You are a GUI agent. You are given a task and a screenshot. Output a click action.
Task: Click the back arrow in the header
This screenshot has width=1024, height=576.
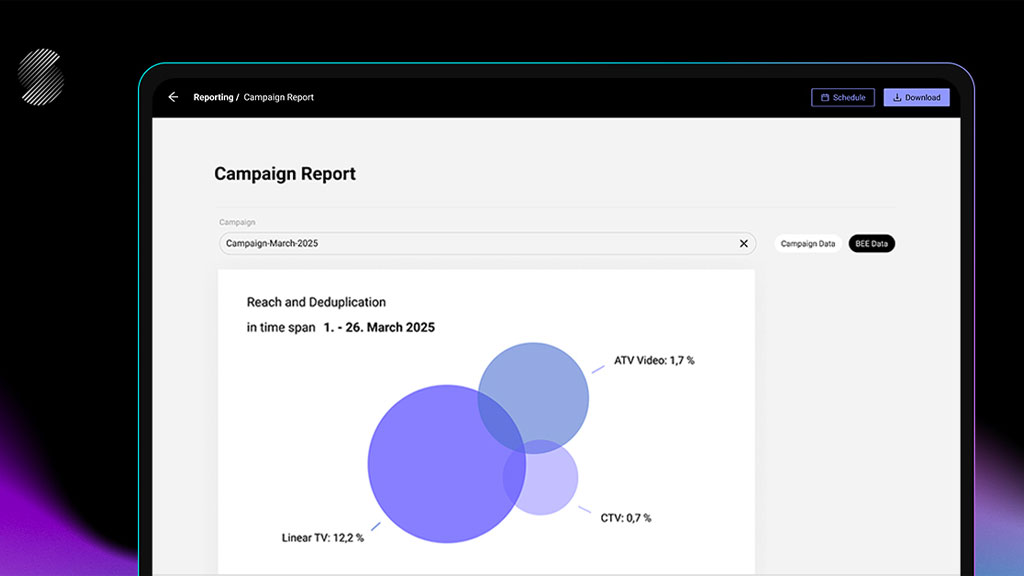coord(173,97)
